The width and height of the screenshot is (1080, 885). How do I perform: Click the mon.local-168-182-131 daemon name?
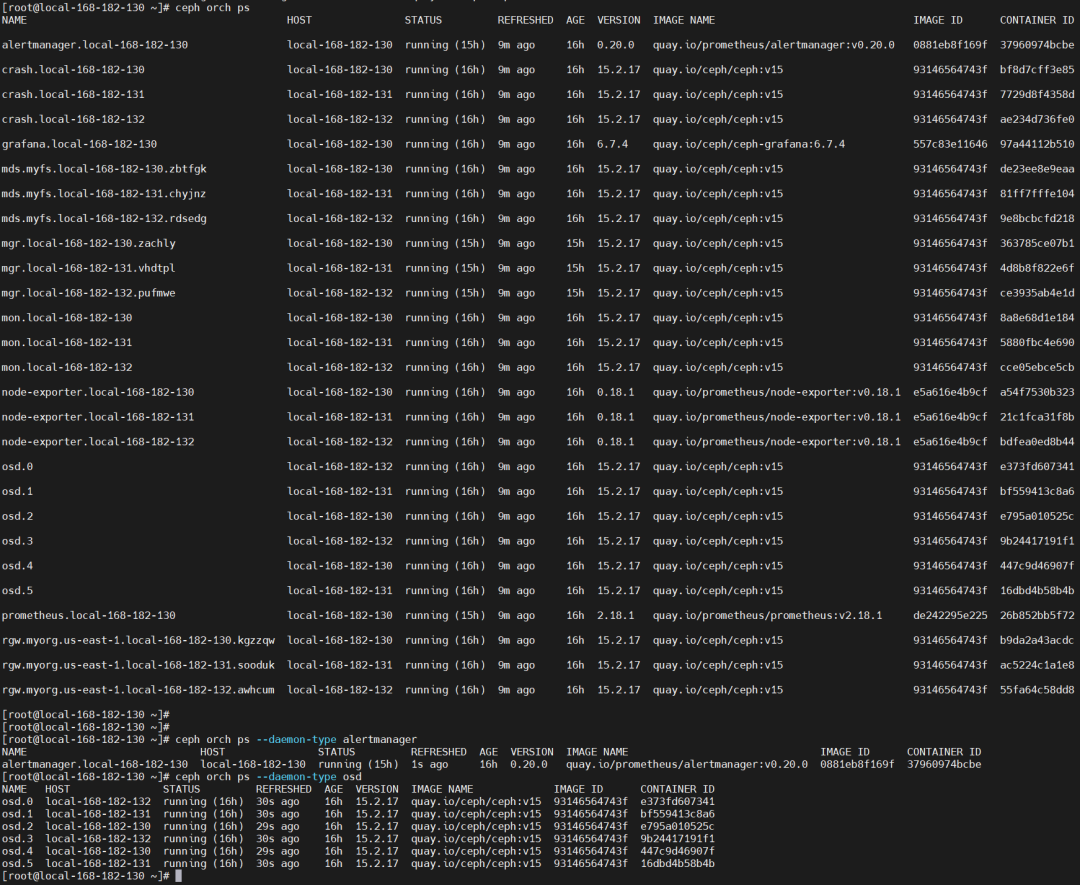click(67, 342)
